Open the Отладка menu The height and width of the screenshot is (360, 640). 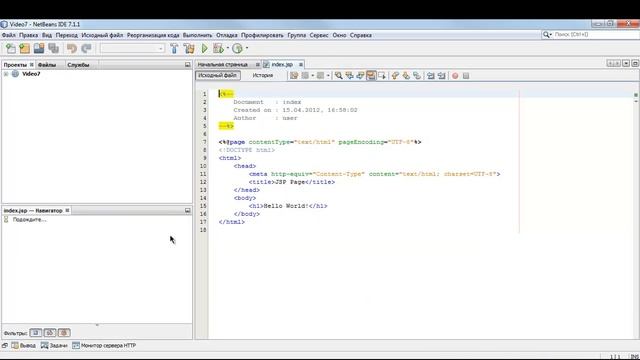(227, 35)
